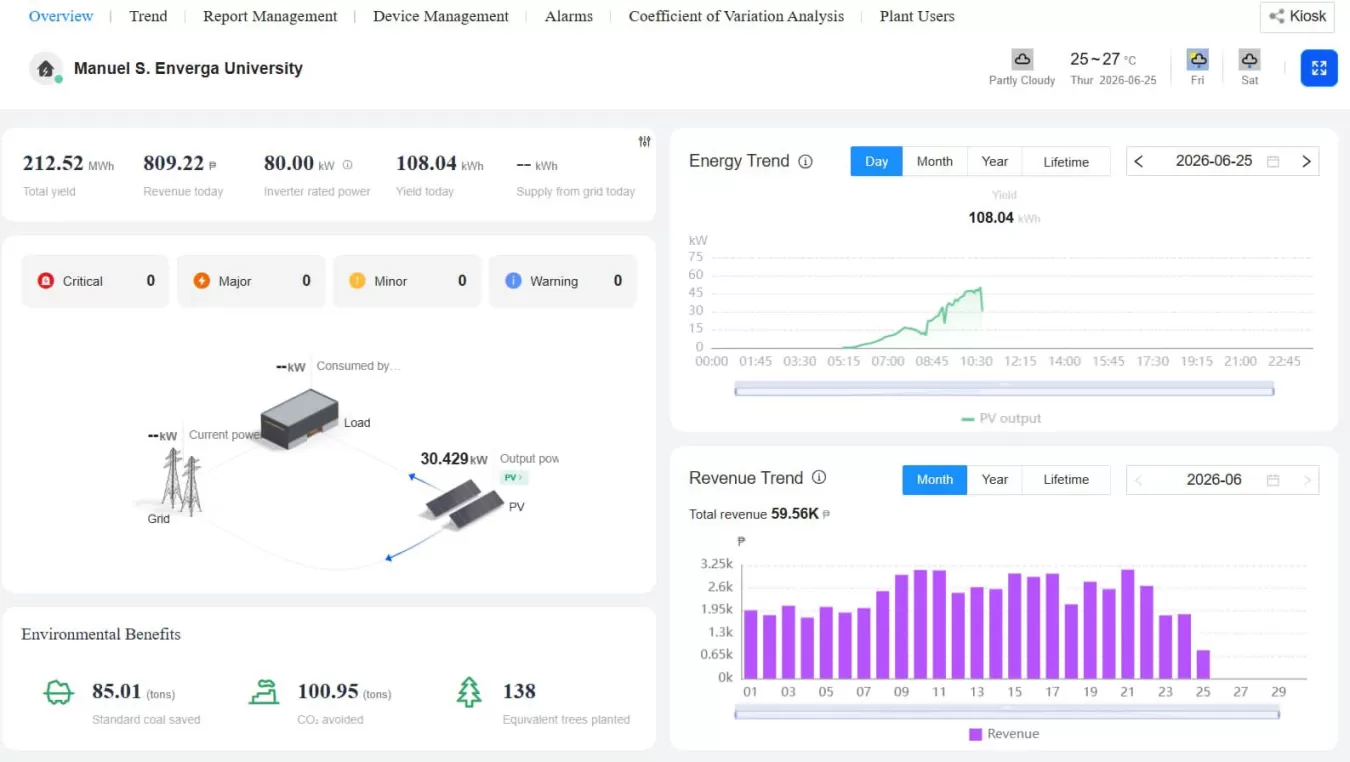Go to next month in Revenue Trend
The width and height of the screenshot is (1350, 762).
pyautogui.click(x=1306, y=480)
